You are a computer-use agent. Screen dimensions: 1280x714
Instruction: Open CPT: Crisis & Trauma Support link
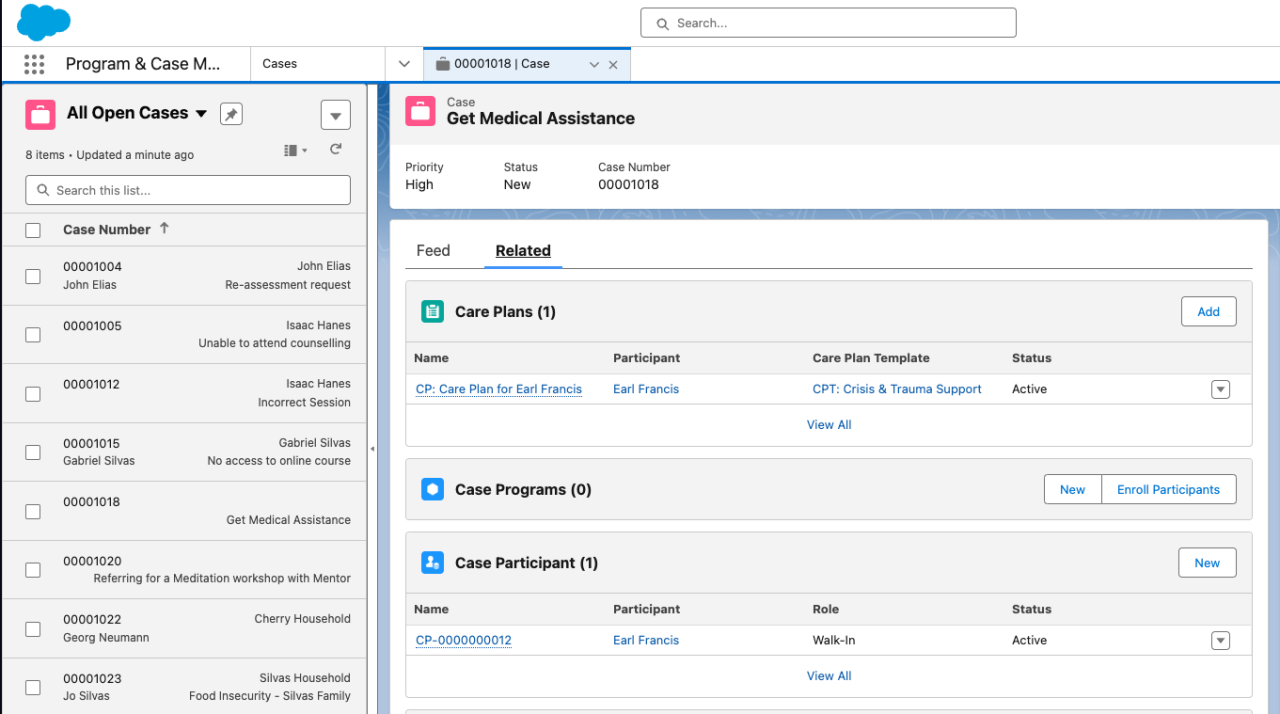(x=897, y=390)
